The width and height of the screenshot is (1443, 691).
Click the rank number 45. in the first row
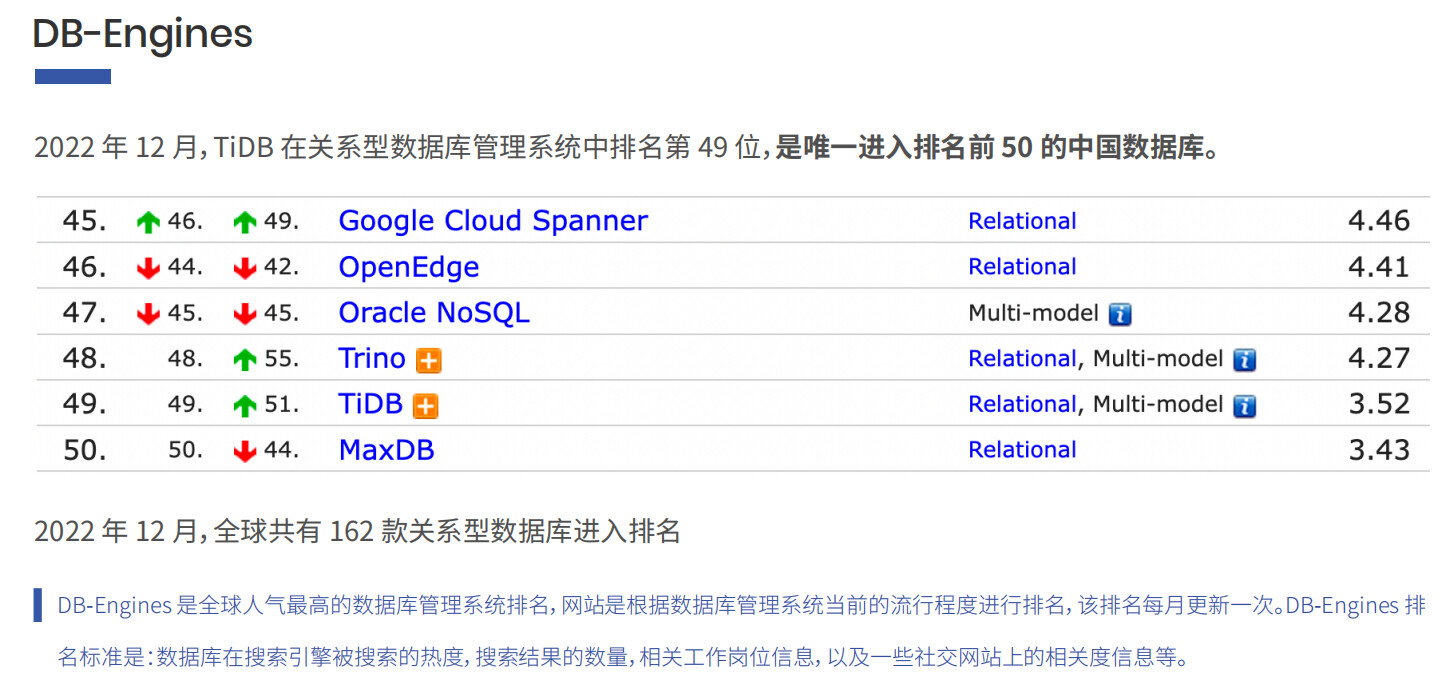click(x=85, y=221)
